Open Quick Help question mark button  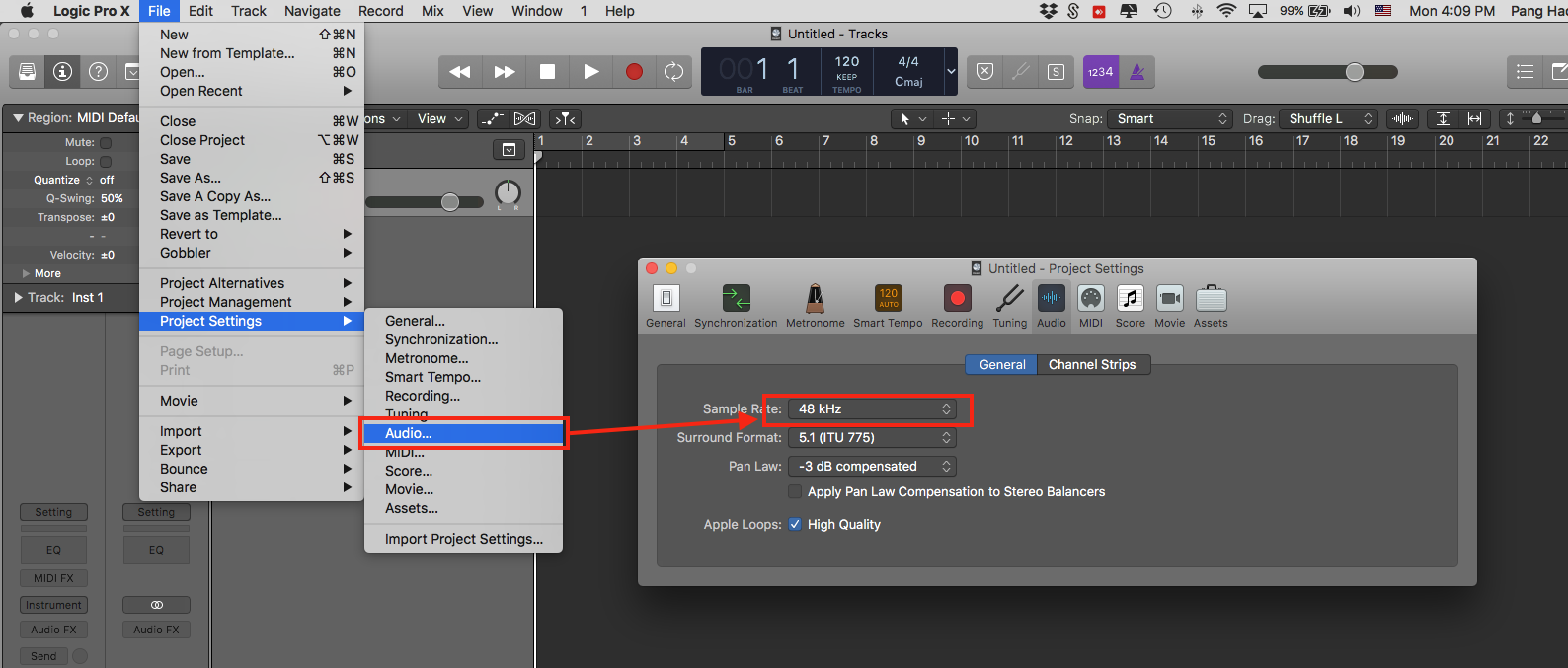click(98, 71)
